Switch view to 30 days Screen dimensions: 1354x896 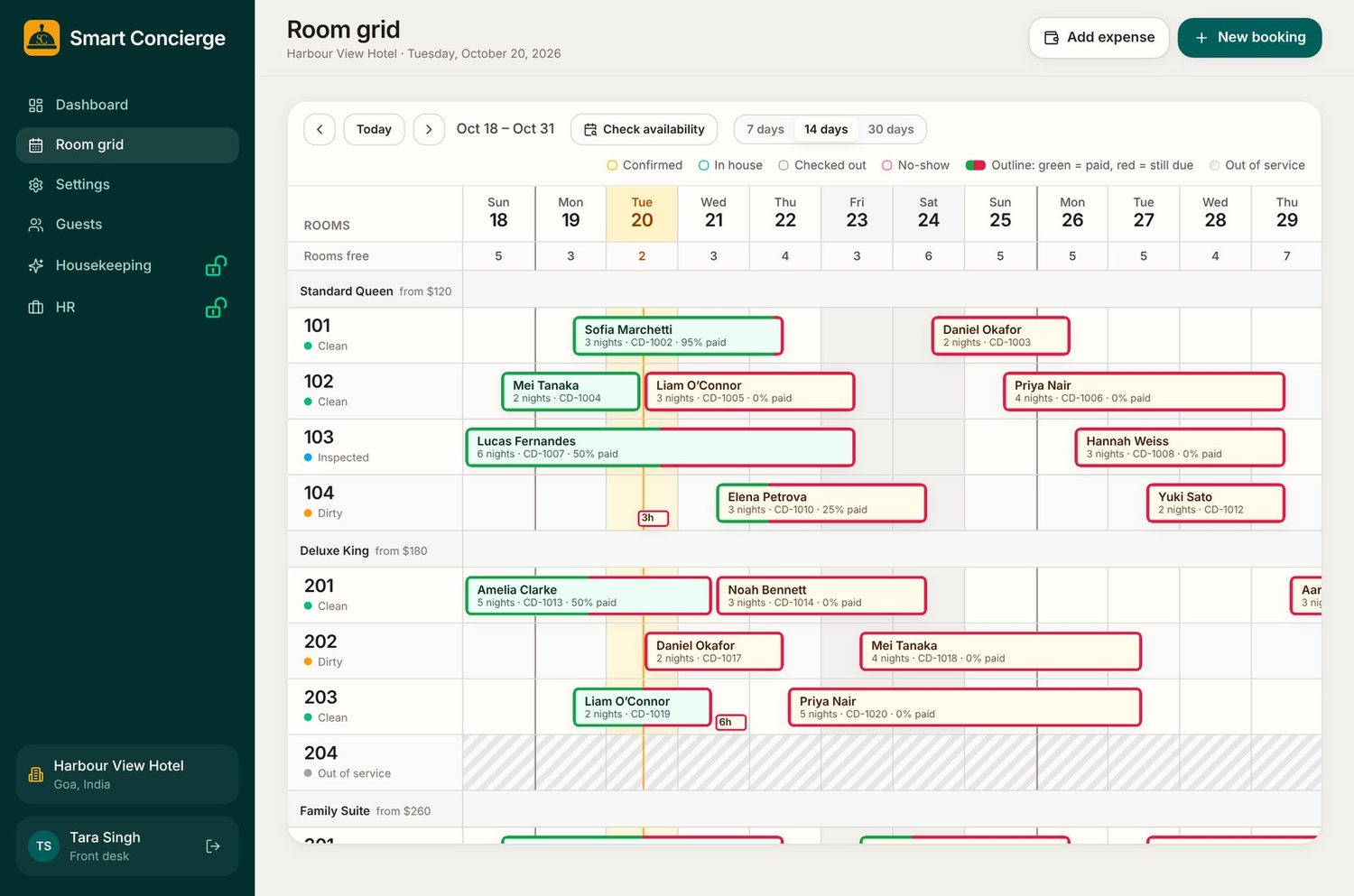pos(891,129)
